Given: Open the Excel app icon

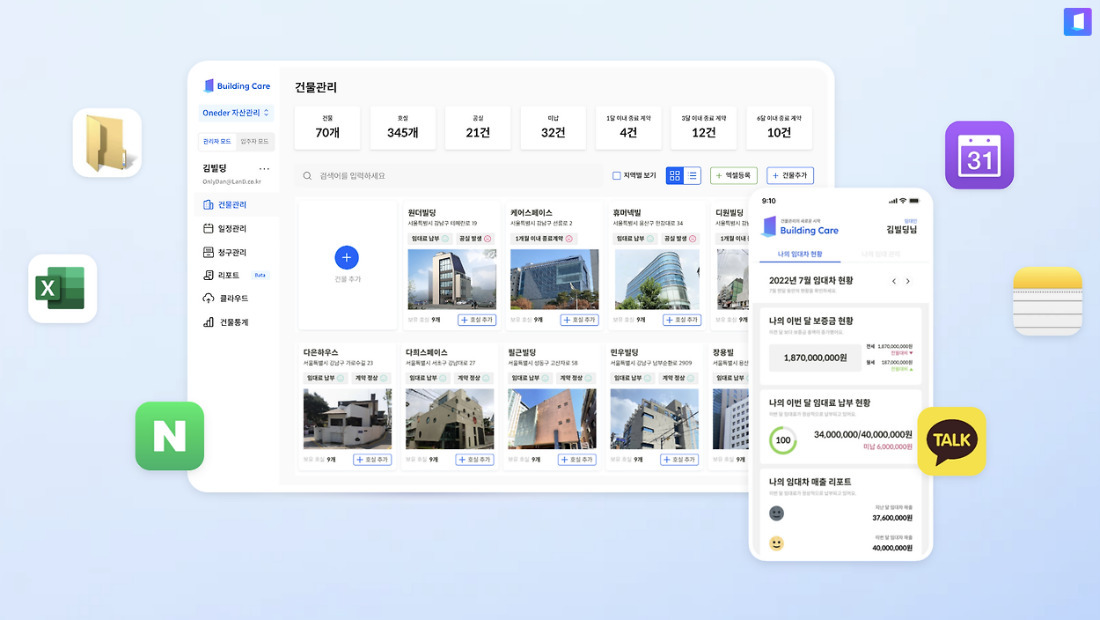Looking at the screenshot, I should 62,288.
